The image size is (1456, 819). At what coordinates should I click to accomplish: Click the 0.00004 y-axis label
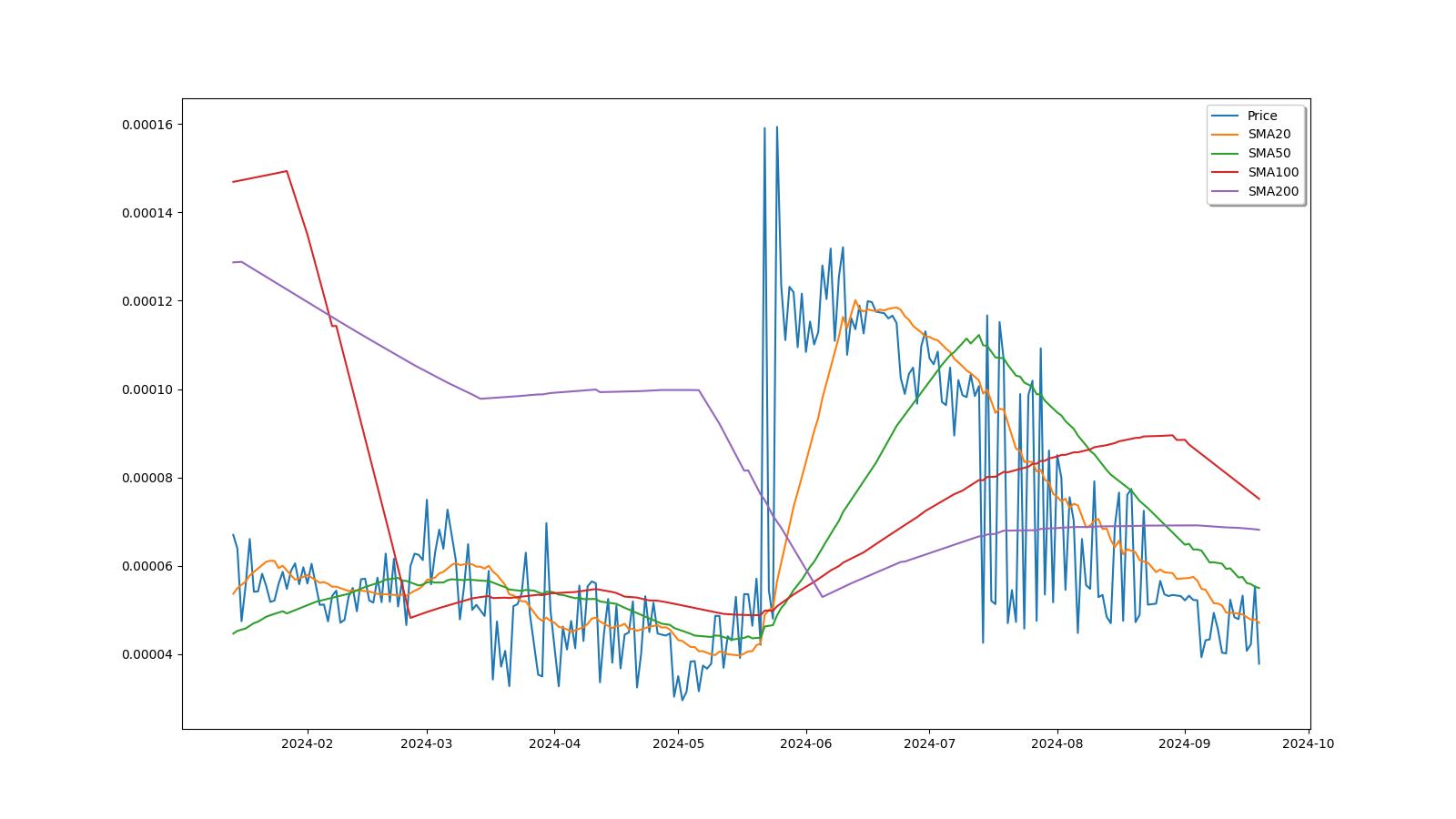pyautogui.click(x=148, y=655)
